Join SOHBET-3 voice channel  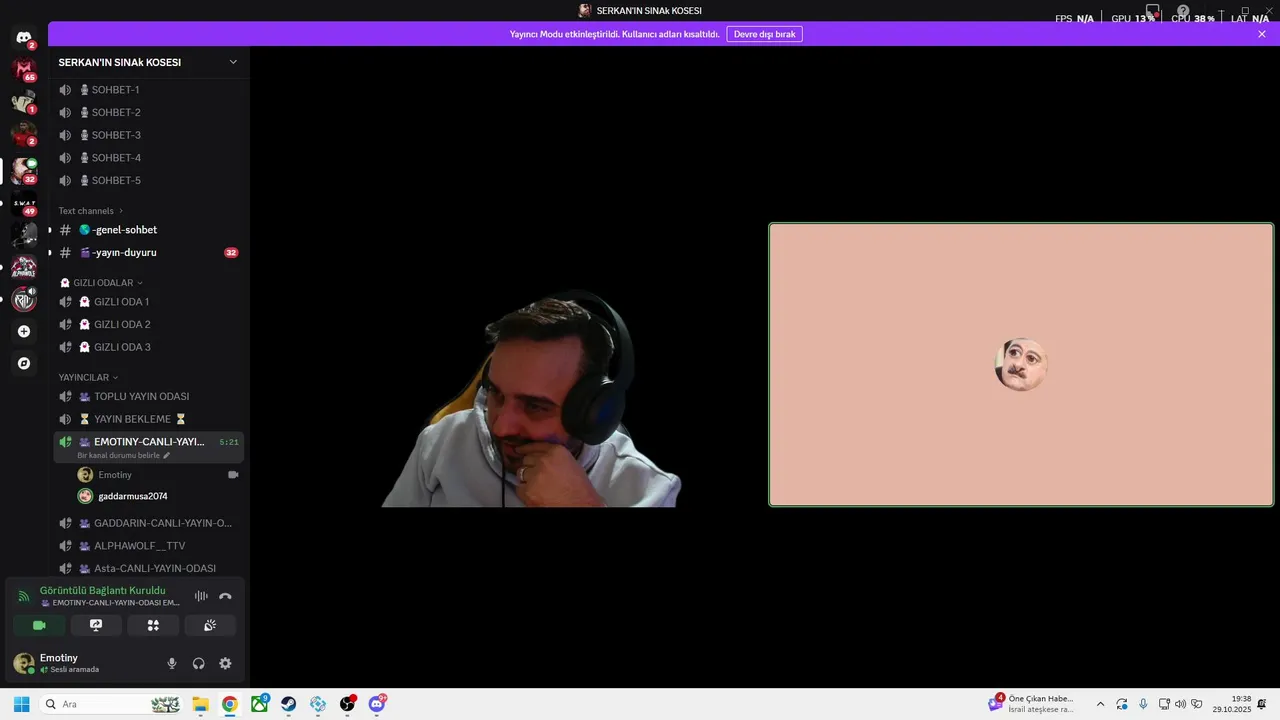click(149, 135)
